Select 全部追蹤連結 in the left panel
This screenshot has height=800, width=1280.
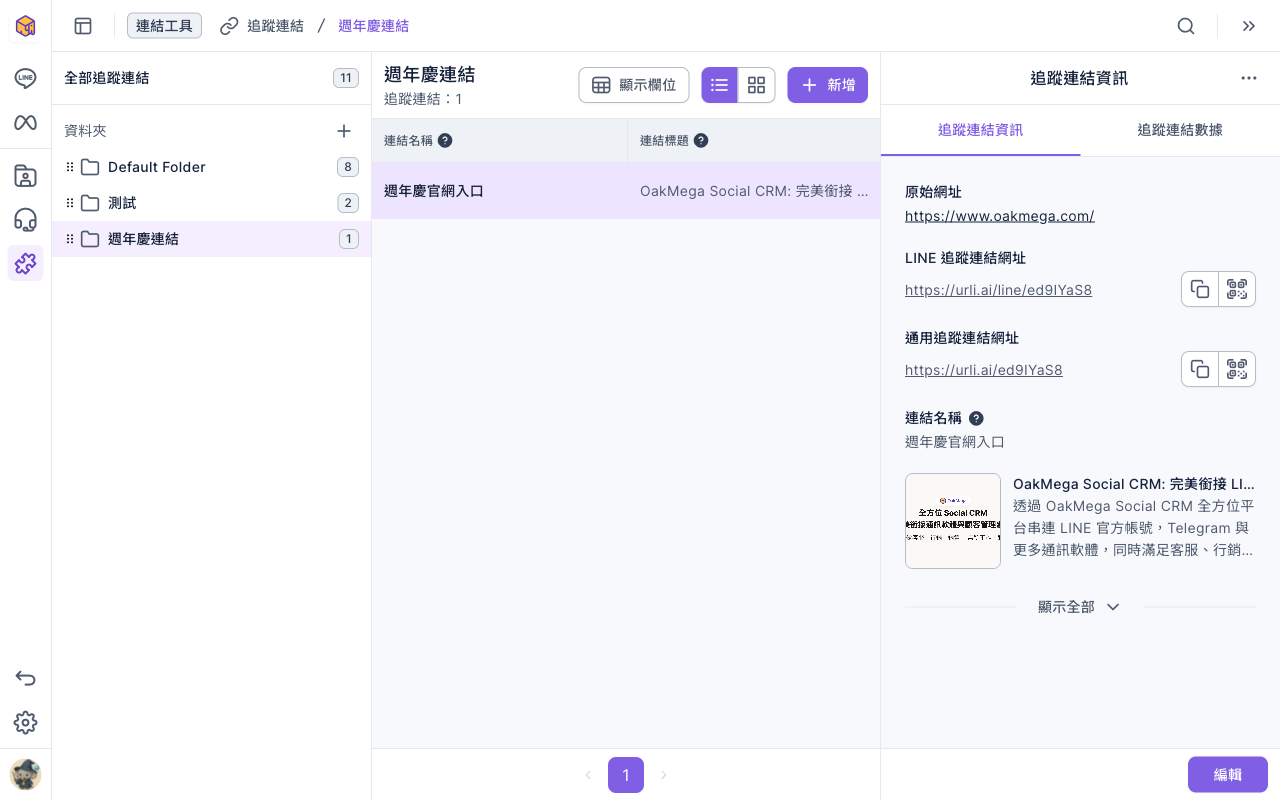click(x=211, y=78)
